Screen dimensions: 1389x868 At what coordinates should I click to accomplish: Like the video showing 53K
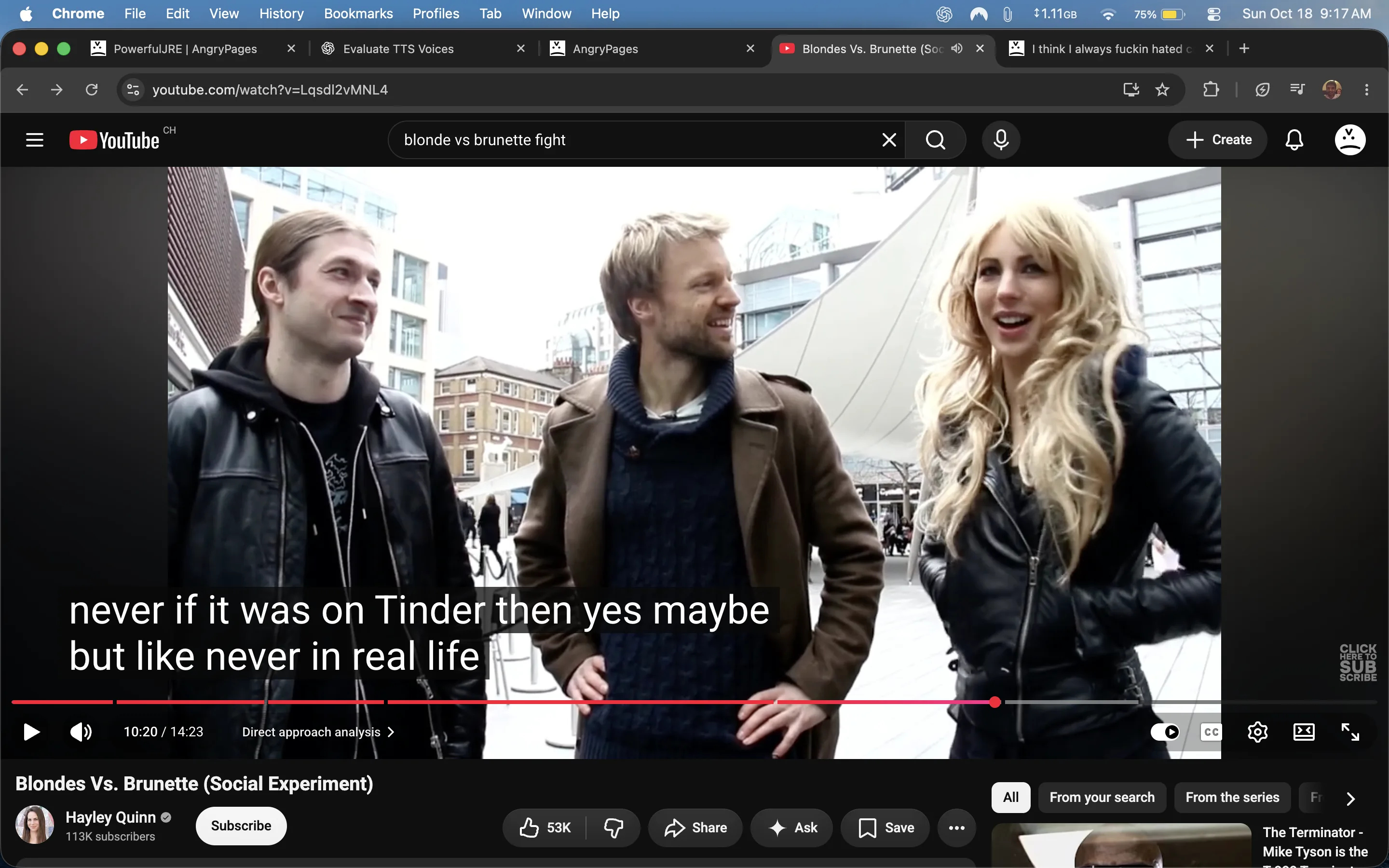(545, 827)
